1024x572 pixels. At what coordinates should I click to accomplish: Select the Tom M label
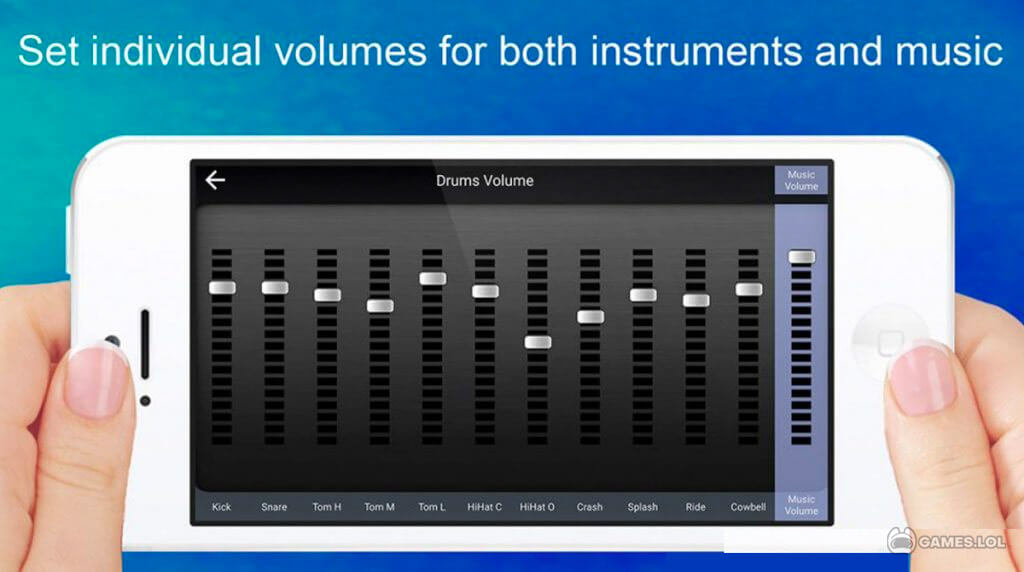point(379,507)
